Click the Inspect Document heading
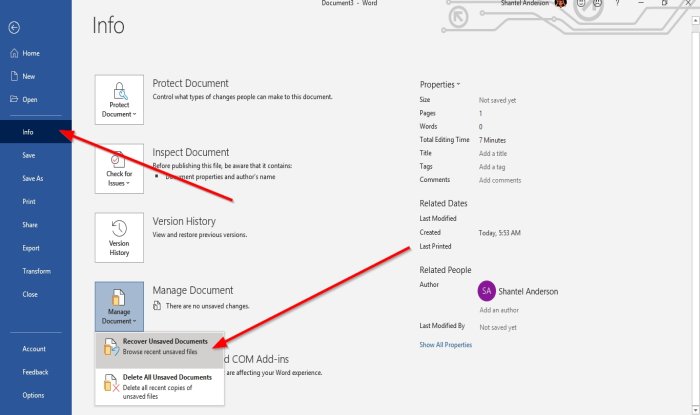This screenshot has height=415, width=700. [191, 152]
